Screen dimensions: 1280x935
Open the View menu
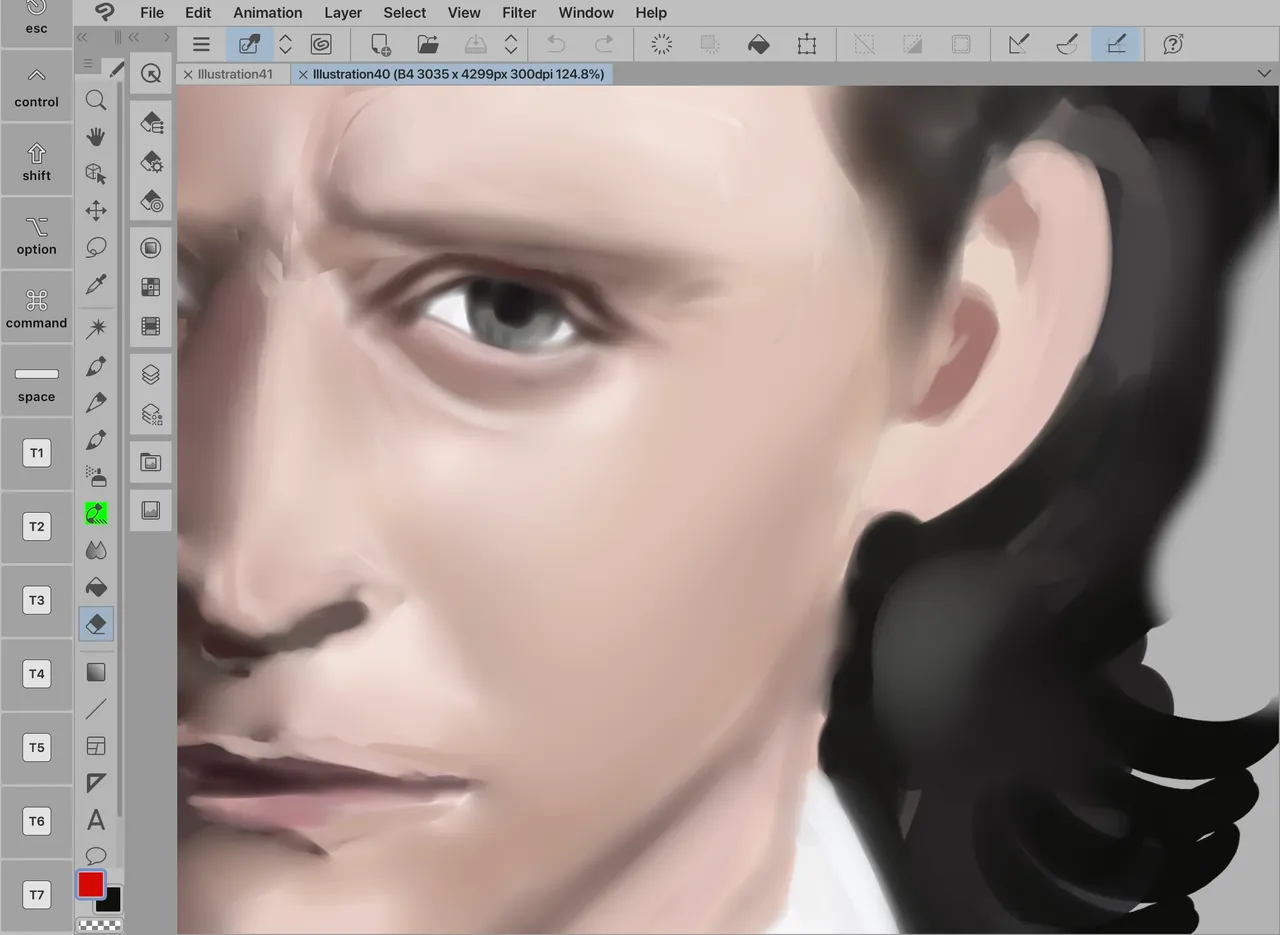point(464,12)
